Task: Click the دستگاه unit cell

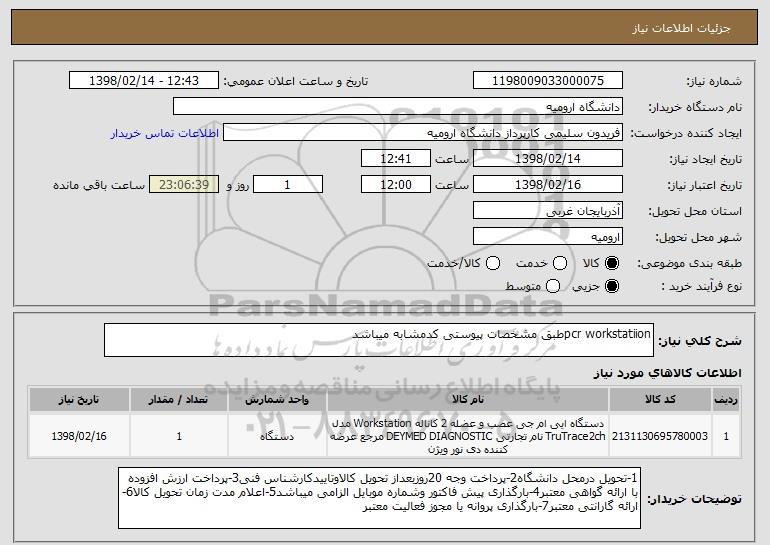Action: click(x=277, y=436)
